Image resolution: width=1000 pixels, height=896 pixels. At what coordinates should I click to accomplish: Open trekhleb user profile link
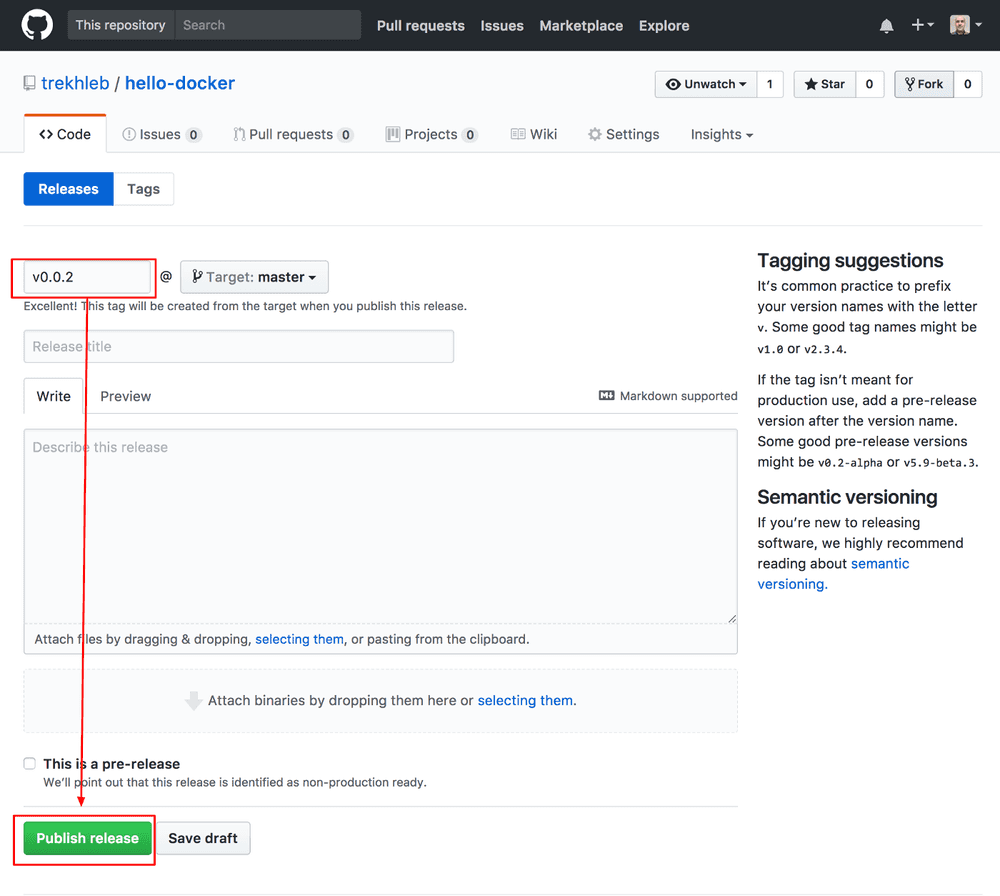click(75, 84)
